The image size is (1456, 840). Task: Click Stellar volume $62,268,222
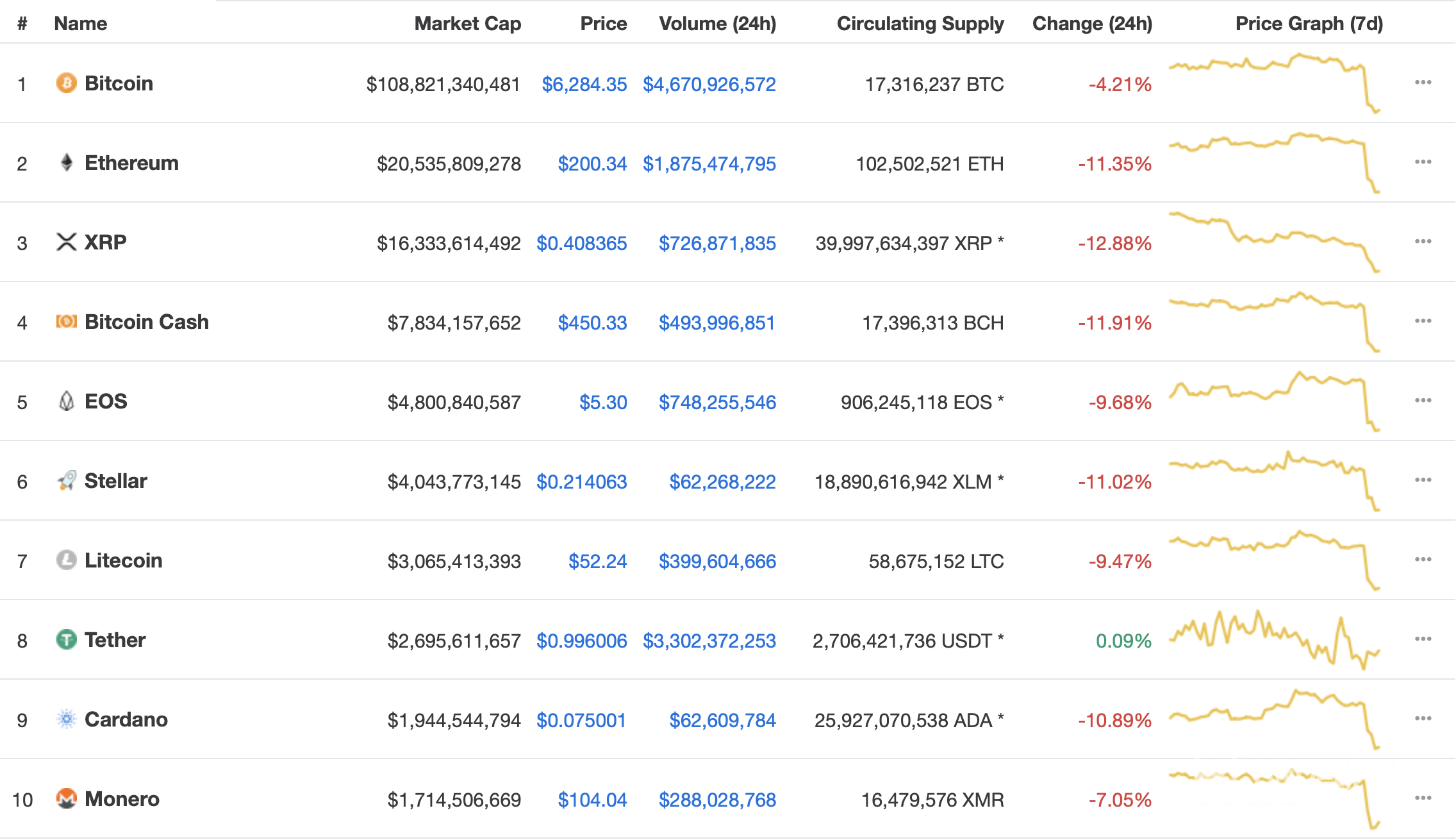(x=722, y=482)
